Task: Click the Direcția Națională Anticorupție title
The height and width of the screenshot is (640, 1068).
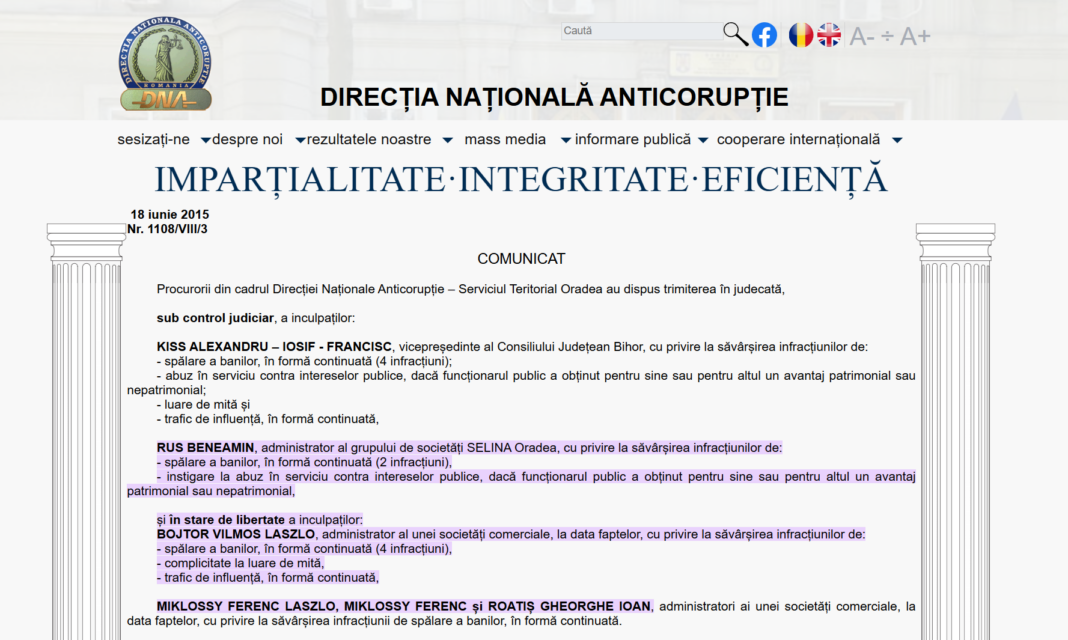Action: pos(554,97)
